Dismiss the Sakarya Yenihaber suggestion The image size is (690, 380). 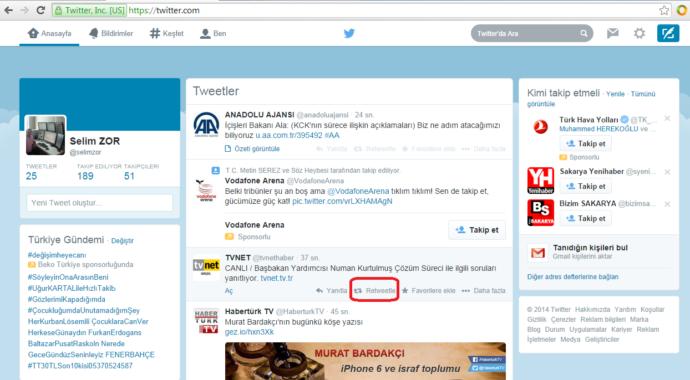(x=667, y=172)
